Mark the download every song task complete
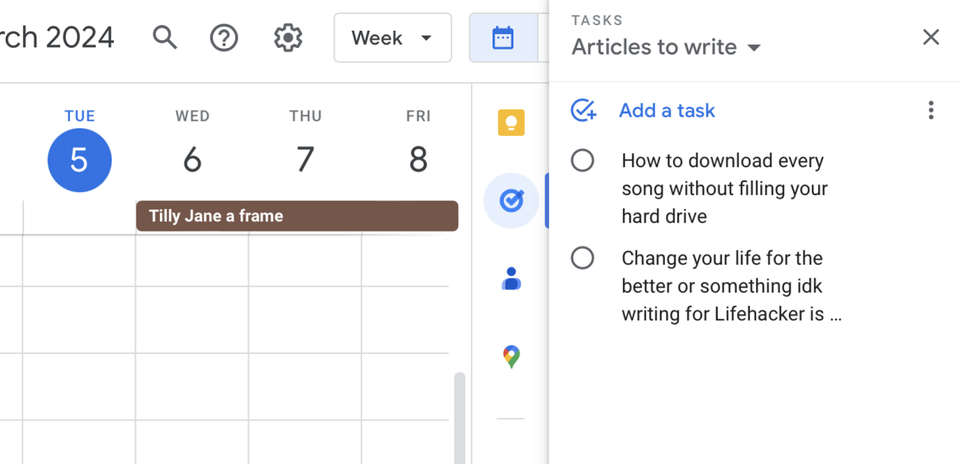960x464 pixels. (x=582, y=161)
